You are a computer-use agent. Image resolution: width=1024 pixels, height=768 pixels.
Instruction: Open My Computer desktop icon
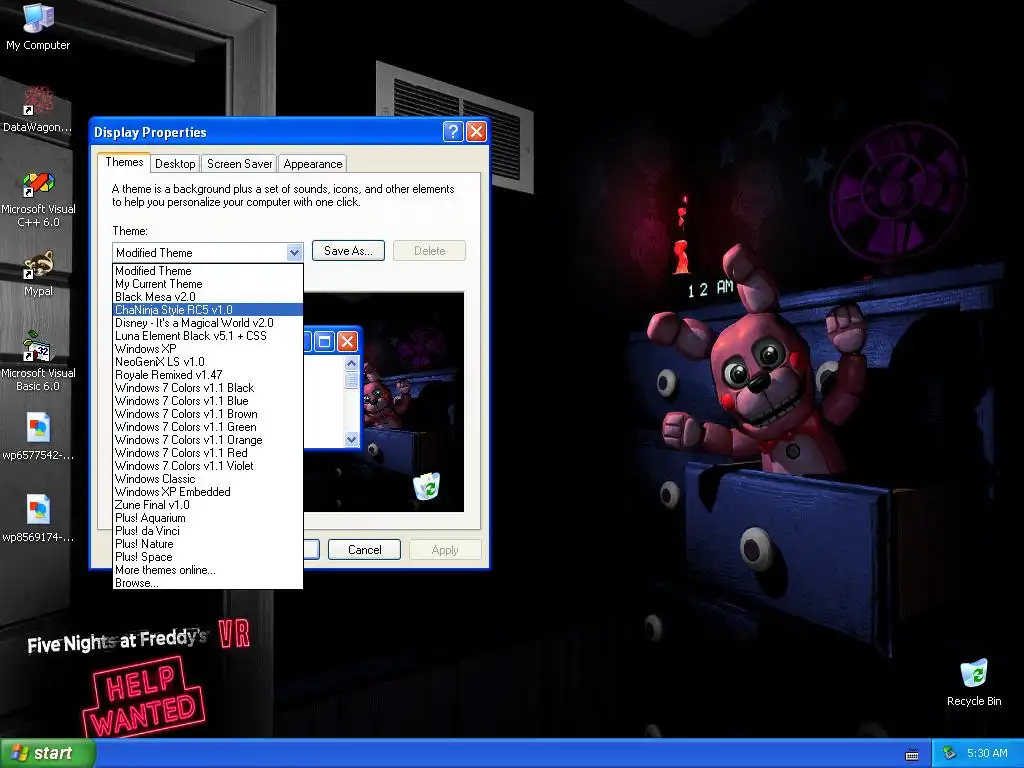[38, 26]
